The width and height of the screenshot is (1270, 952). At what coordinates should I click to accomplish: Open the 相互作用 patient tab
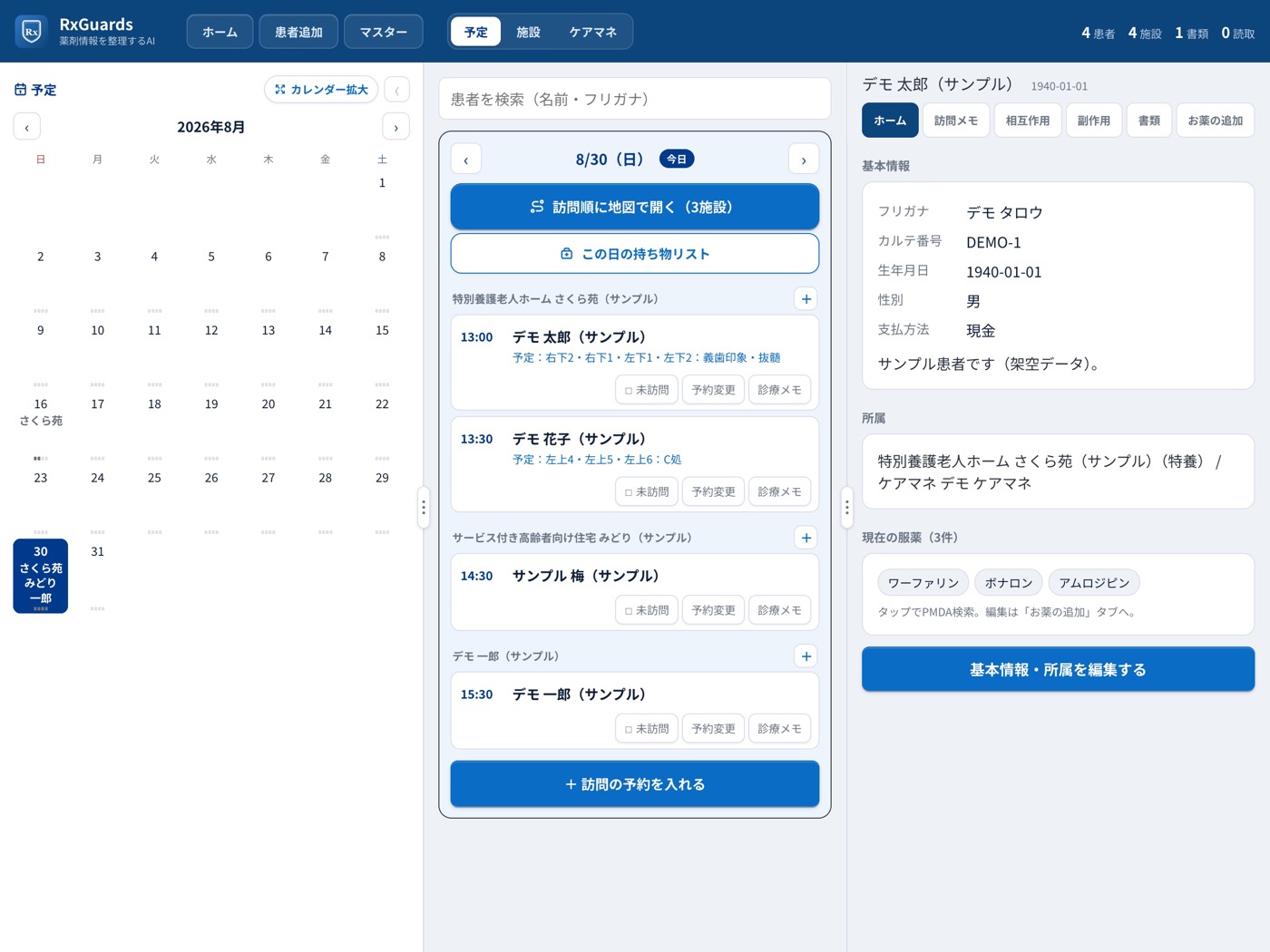coord(1028,121)
